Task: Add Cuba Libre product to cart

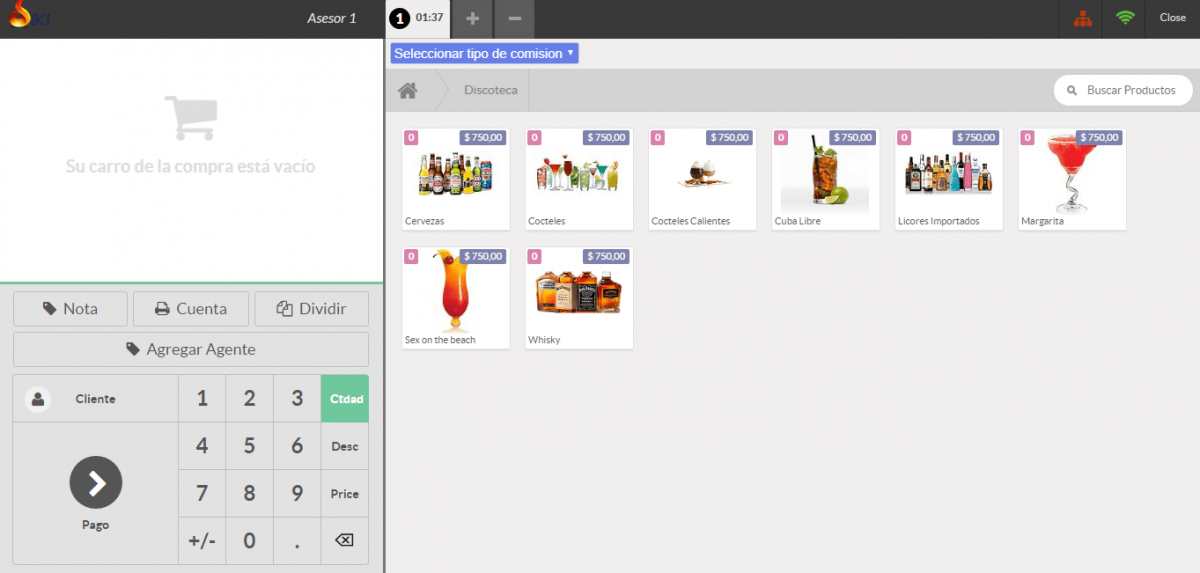Action: [825, 179]
